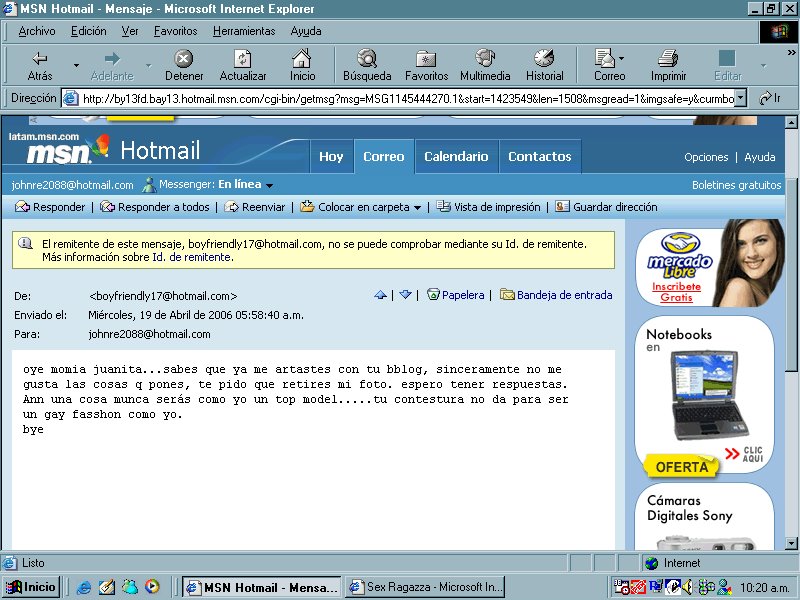The image size is (800, 600).
Task: Follow the Id. de remitente link
Action: 192,257
